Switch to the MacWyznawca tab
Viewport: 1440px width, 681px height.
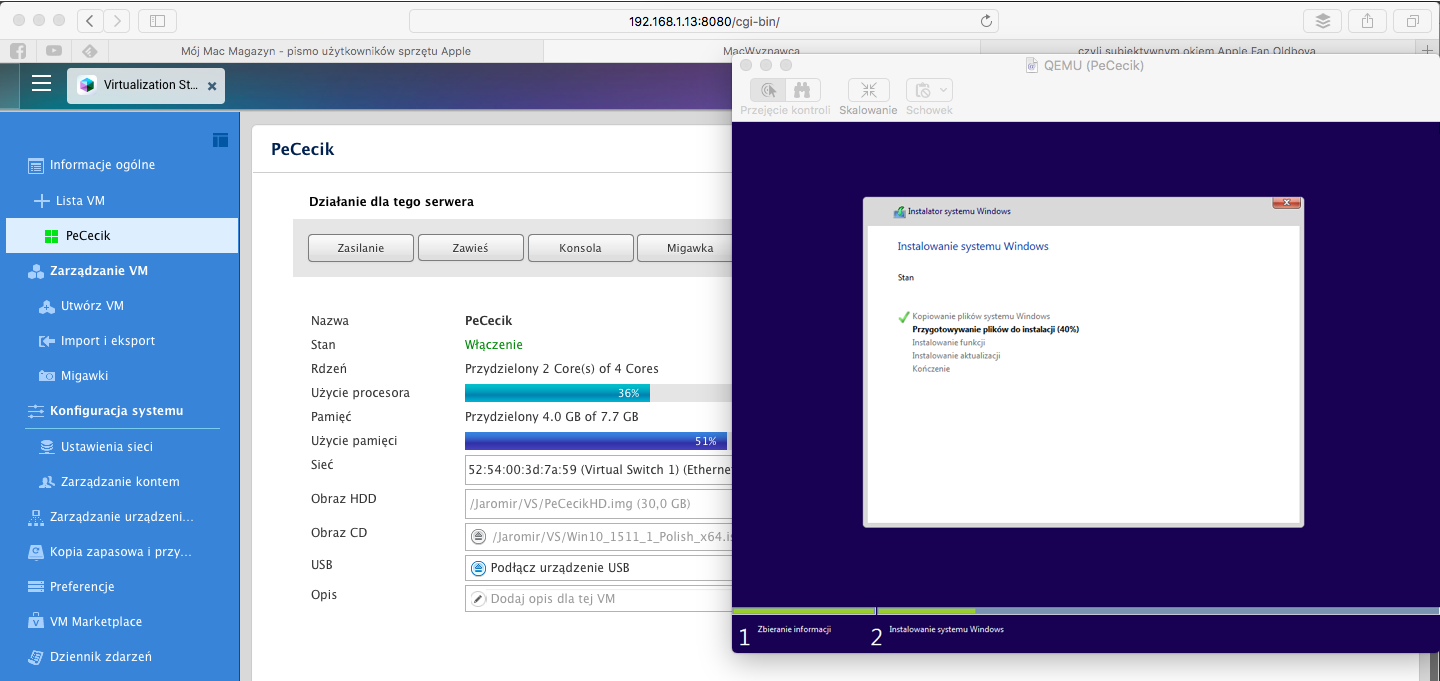762,51
